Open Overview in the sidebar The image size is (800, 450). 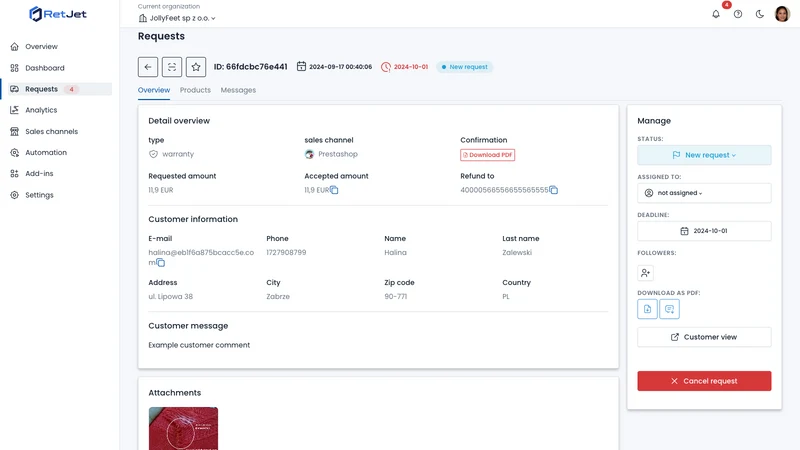coord(41,46)
